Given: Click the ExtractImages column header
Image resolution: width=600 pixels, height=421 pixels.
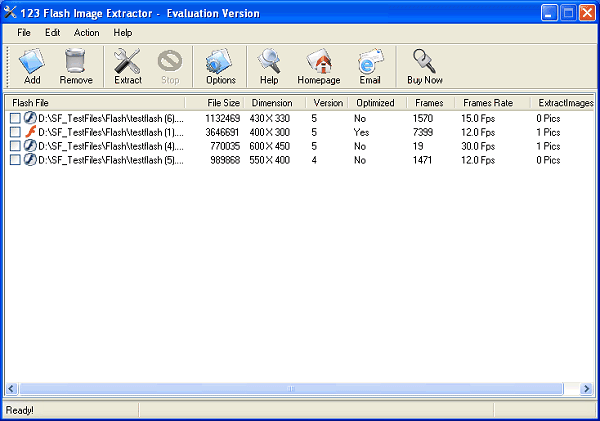Looking at the screenshot, I should click(562, 103).
